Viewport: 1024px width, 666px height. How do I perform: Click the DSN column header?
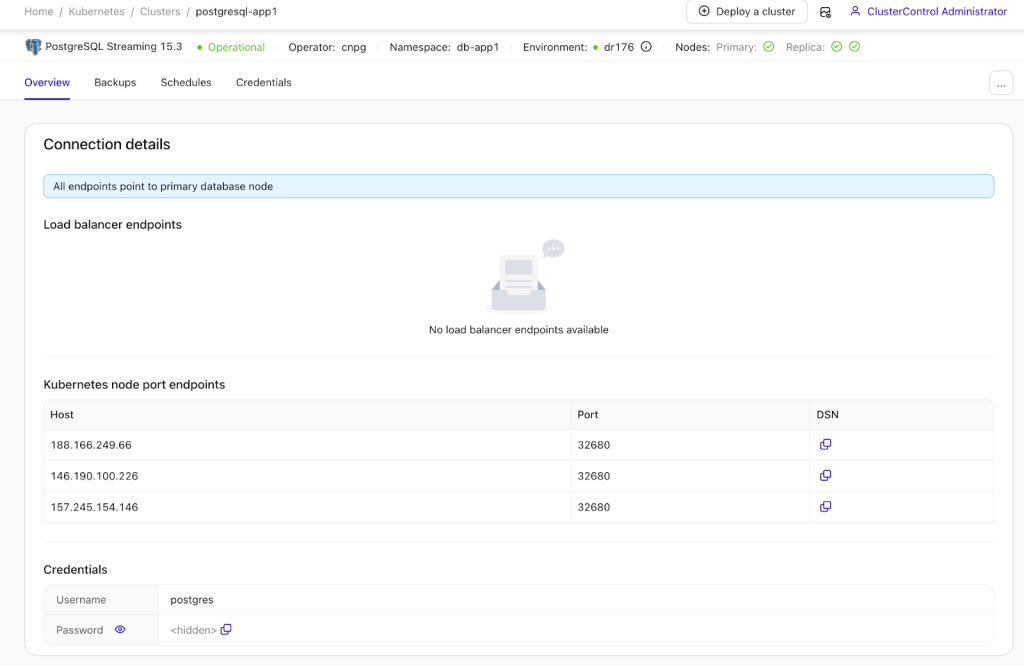[902, 415]
